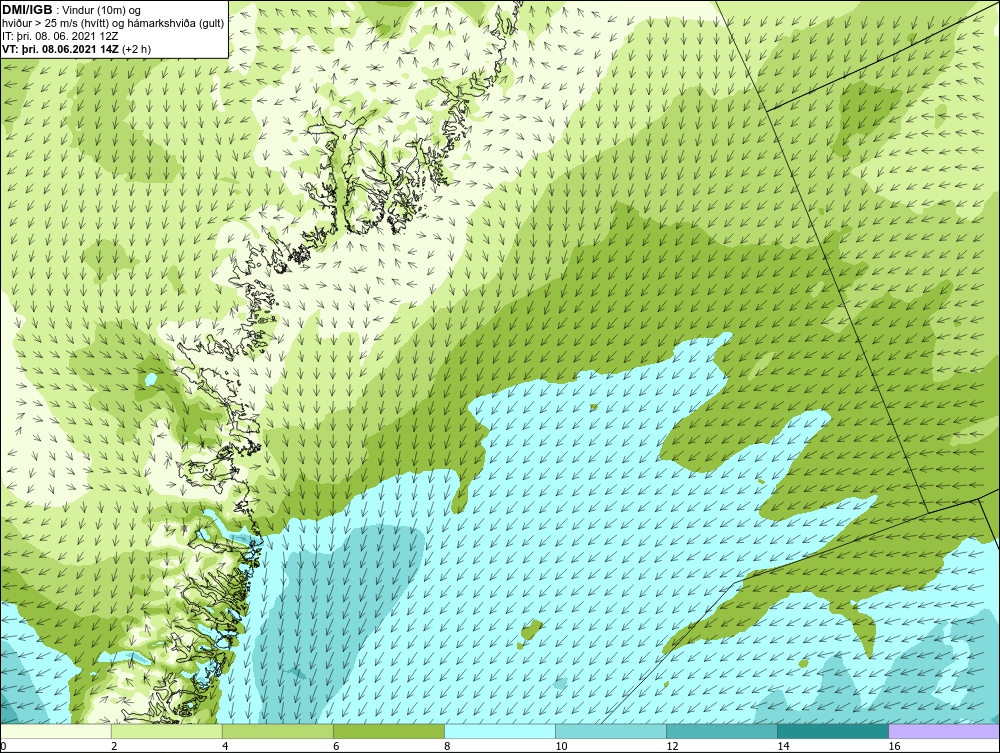Click the legend value label '8'
Viewport: 1000px width, 753px height.
[447, 746]
